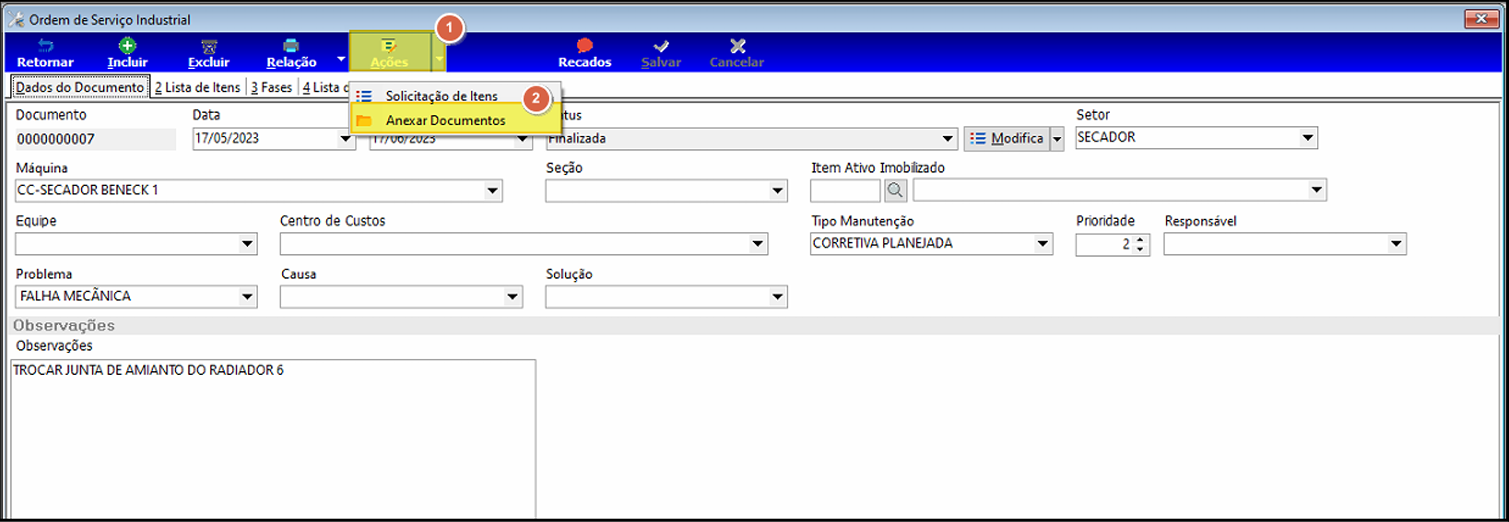Open the Recados message icon
This screenshot has height=522, width=1509.
tap(585, 46)
